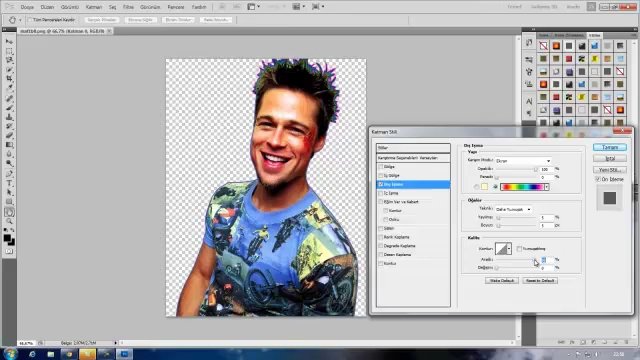Select the Brush tool
The image size is (640, 360).
coord(9,108)
